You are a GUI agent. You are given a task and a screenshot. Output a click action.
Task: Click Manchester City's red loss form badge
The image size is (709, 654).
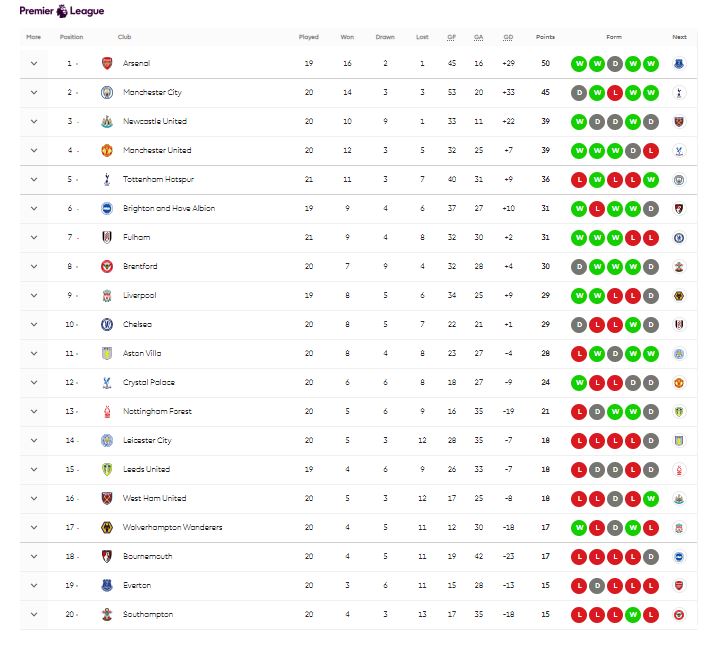pyautogui.click(x=614, y=92)
